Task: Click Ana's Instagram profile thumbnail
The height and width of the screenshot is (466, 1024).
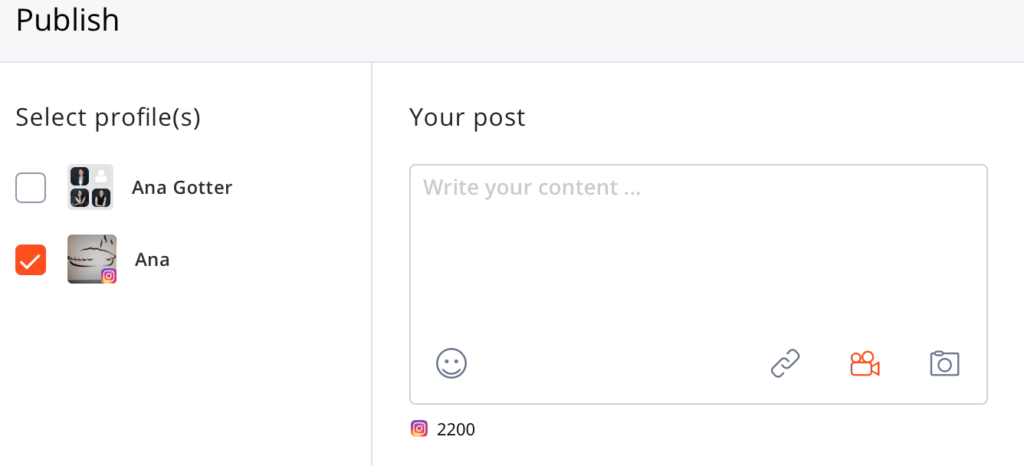Action: 90,258
